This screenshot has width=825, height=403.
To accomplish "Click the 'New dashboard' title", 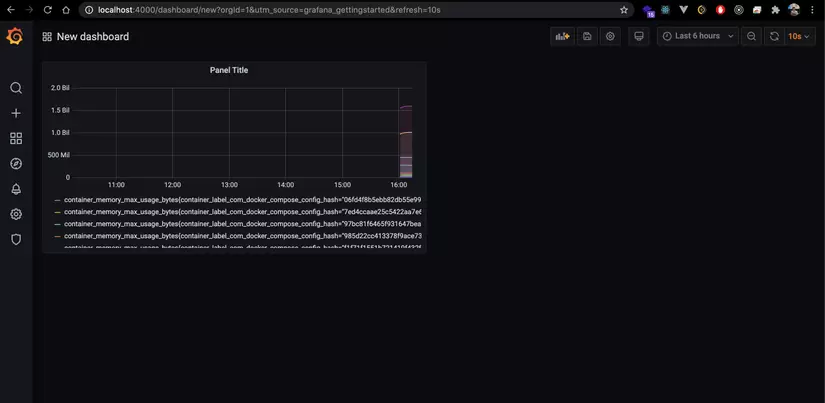I will click(93, 37).
